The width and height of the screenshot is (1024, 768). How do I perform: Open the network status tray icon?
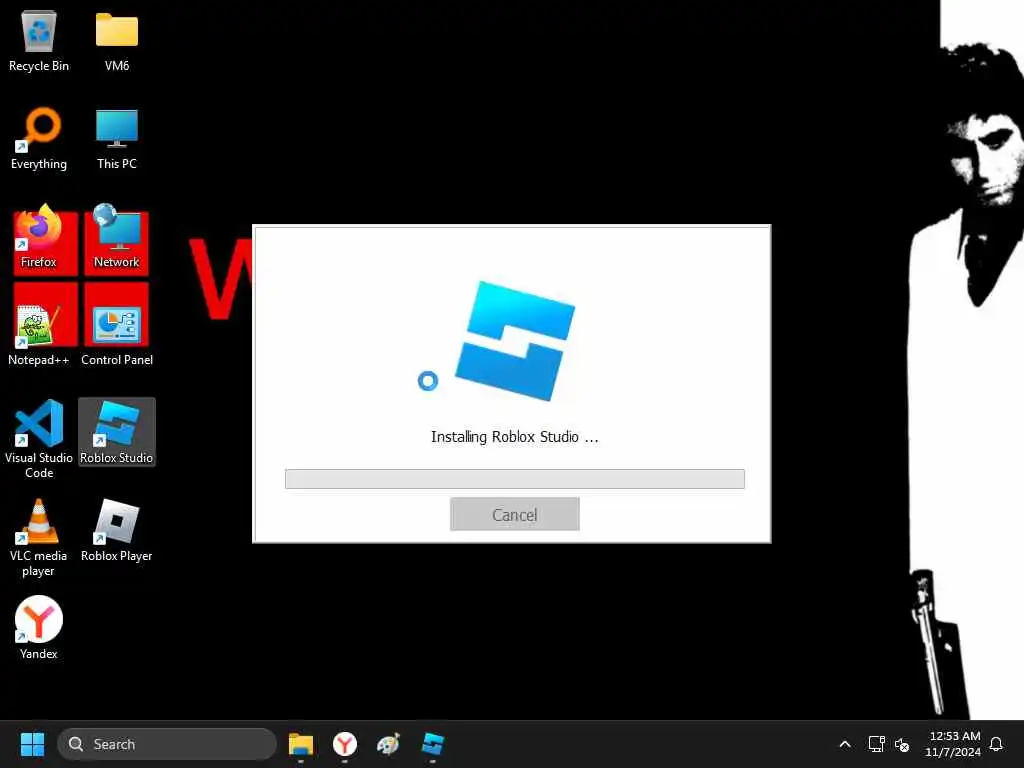[x=876, y=744]
